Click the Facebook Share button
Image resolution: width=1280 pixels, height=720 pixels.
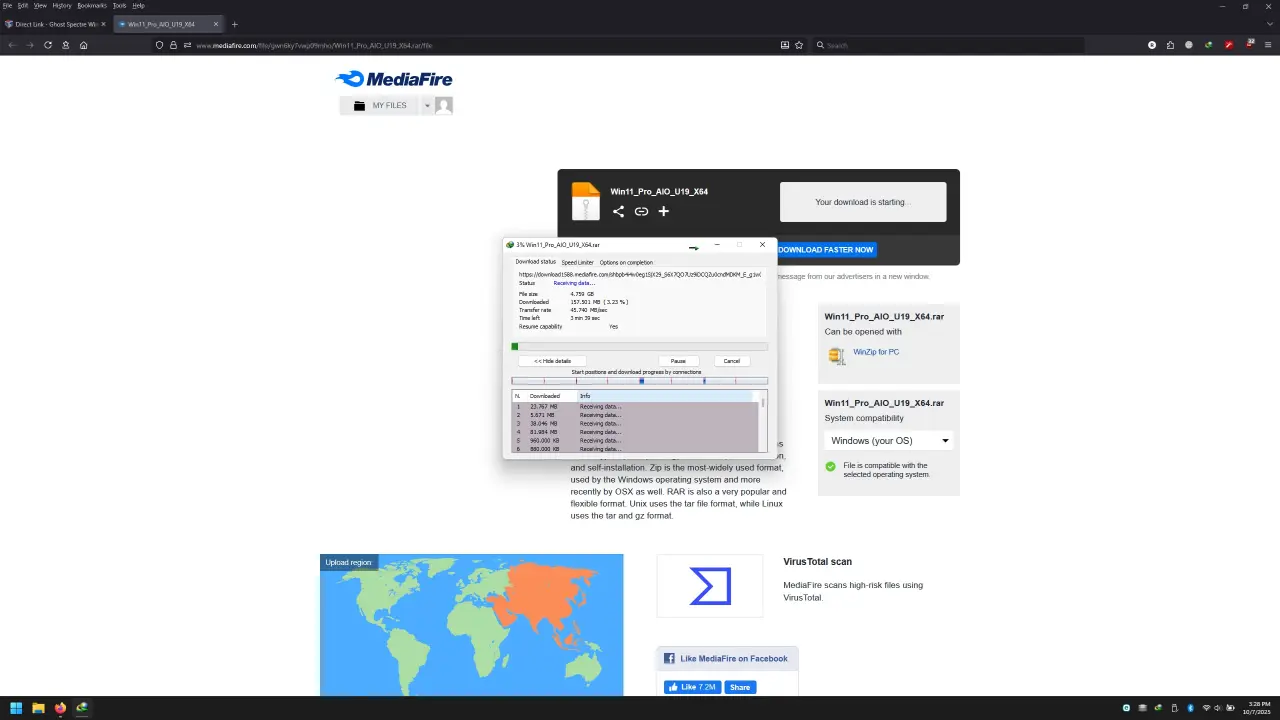coord(739,687)
